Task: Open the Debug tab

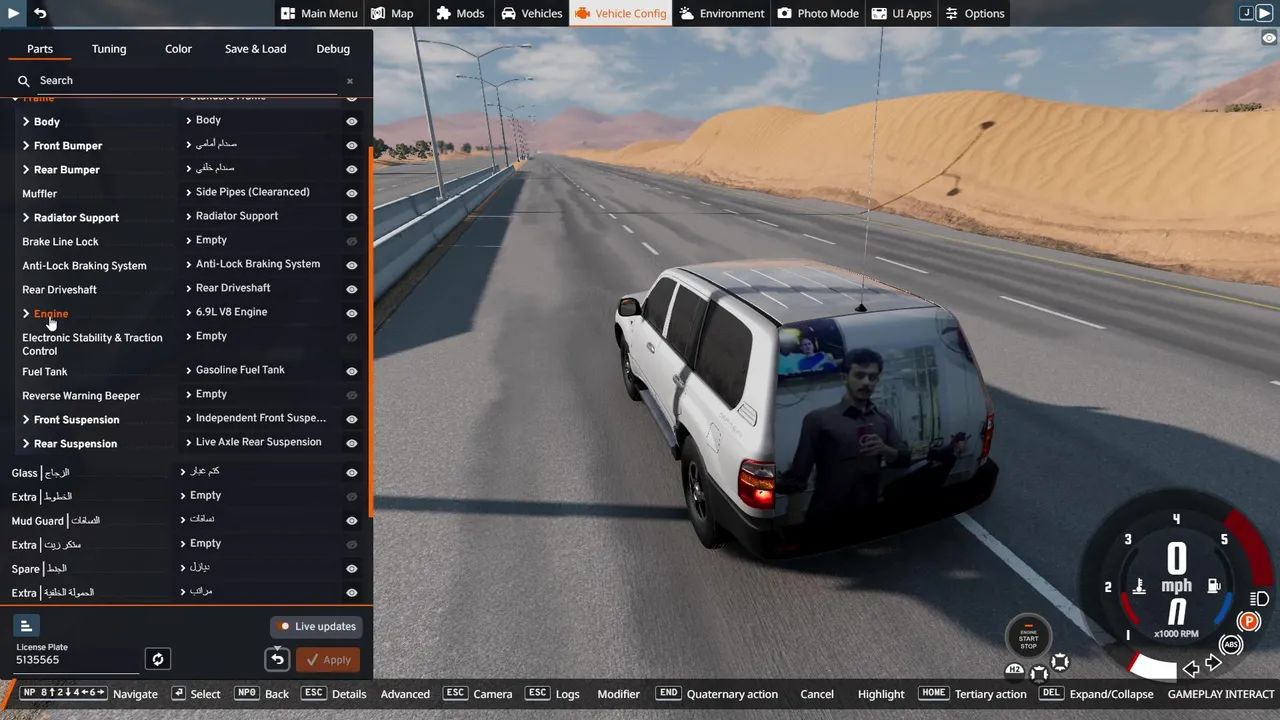Action: tap(333, 49)
